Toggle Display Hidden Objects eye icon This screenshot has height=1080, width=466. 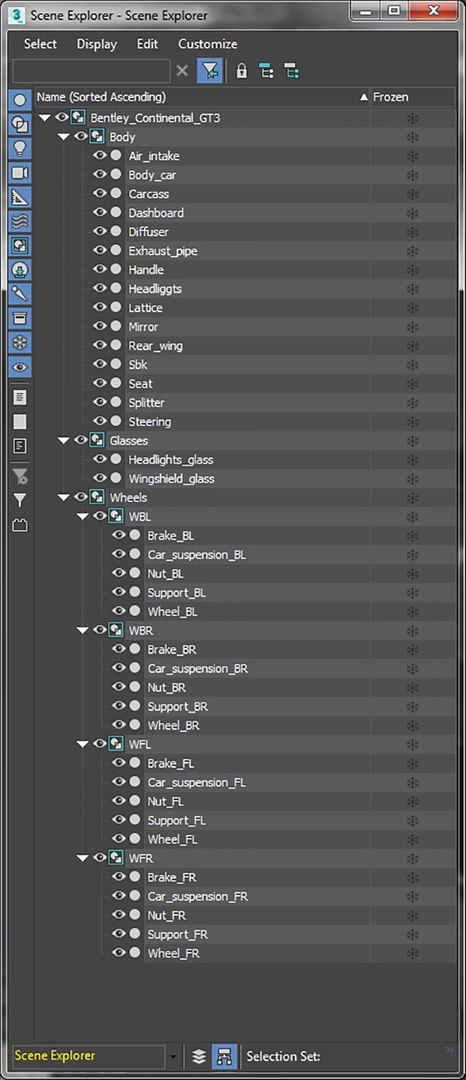click(x=20, y=366)
